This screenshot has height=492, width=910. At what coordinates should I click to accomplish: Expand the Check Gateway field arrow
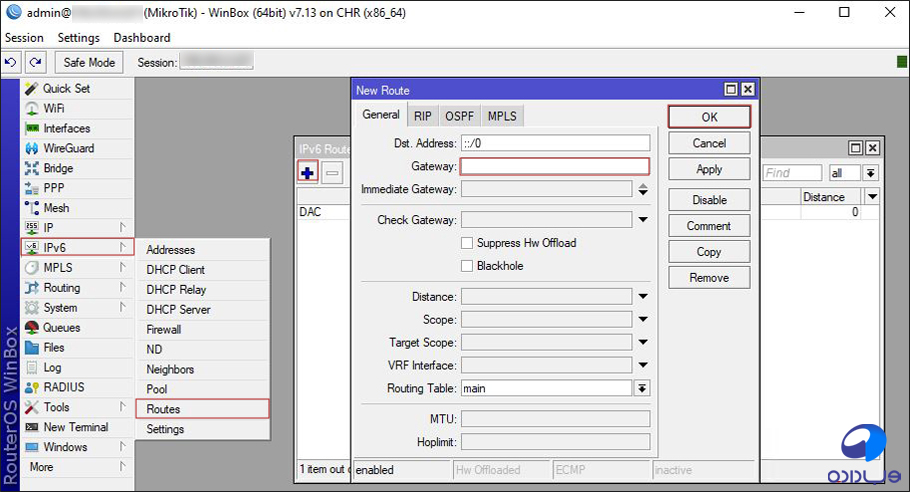click(643, 220)
